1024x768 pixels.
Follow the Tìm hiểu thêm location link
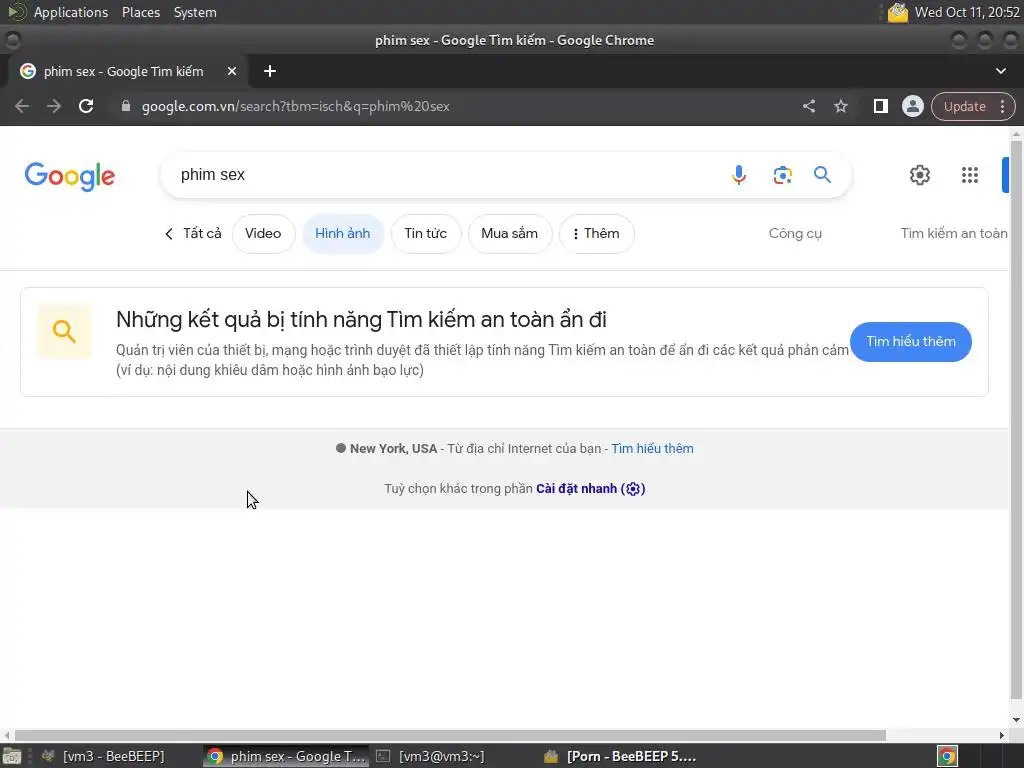[x=652, y=449]
